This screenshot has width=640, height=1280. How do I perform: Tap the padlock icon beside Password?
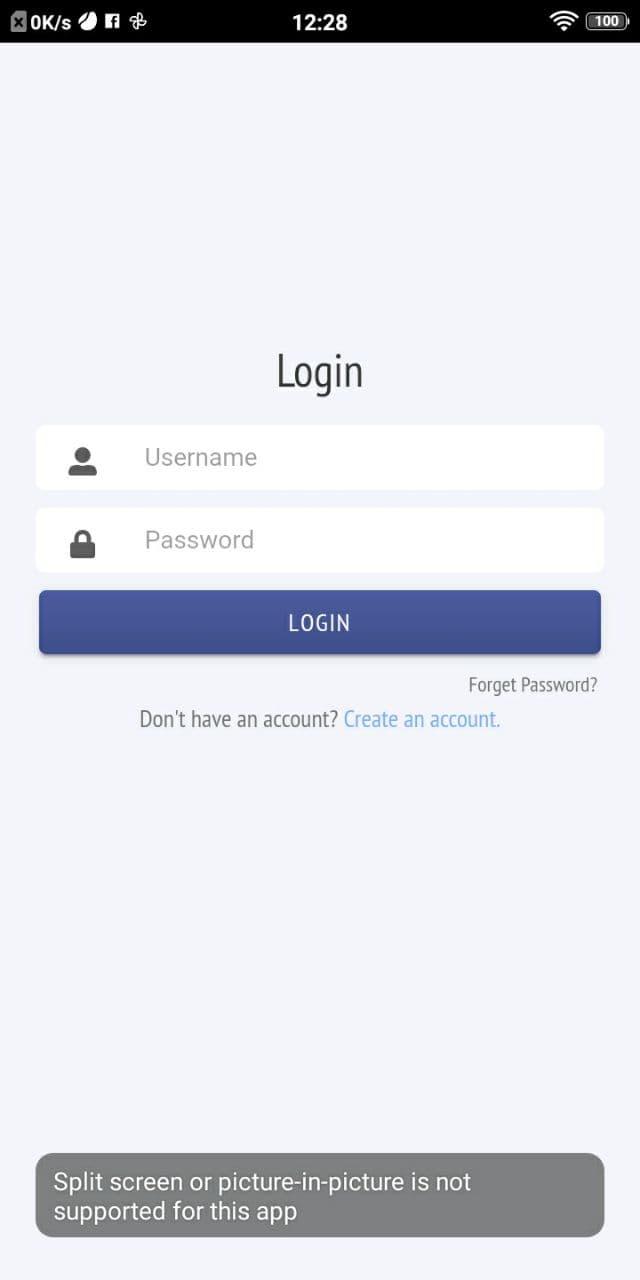pos(82,543)
